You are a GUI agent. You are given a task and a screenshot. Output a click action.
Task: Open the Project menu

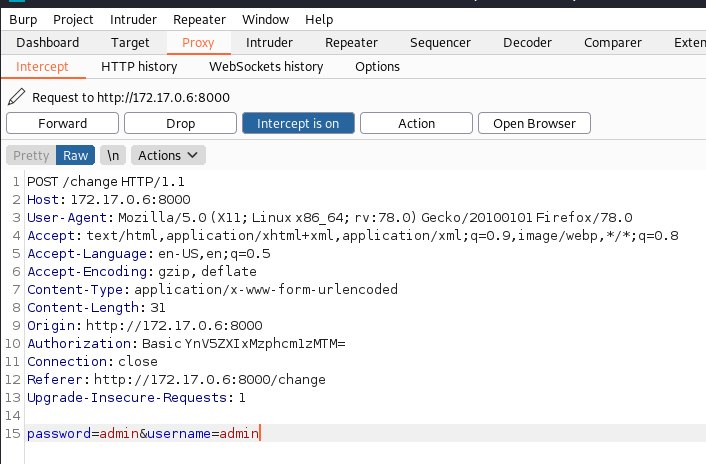(73, 19)
